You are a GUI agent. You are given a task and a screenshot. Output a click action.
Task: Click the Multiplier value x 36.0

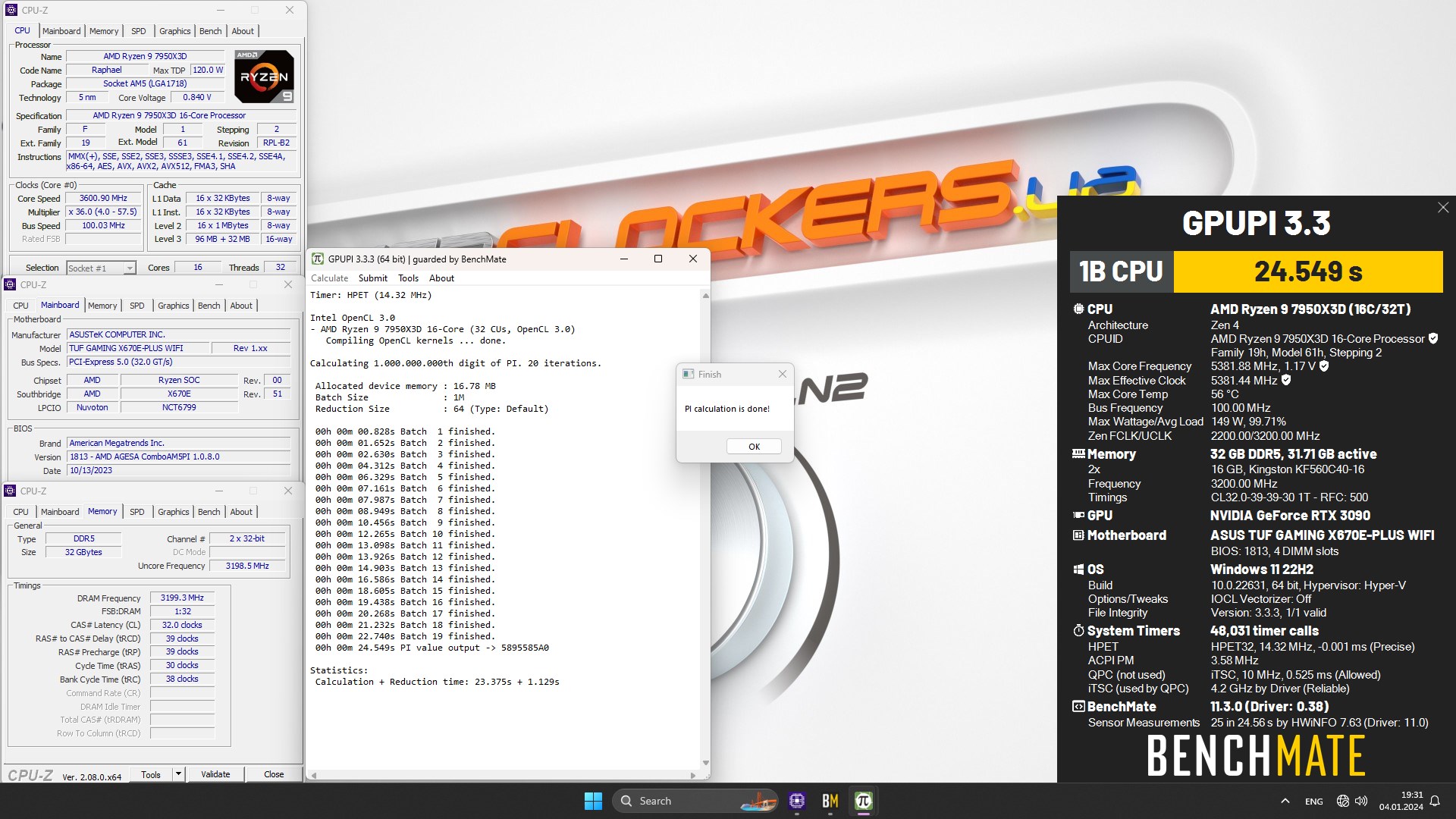(x=103, y=212)
